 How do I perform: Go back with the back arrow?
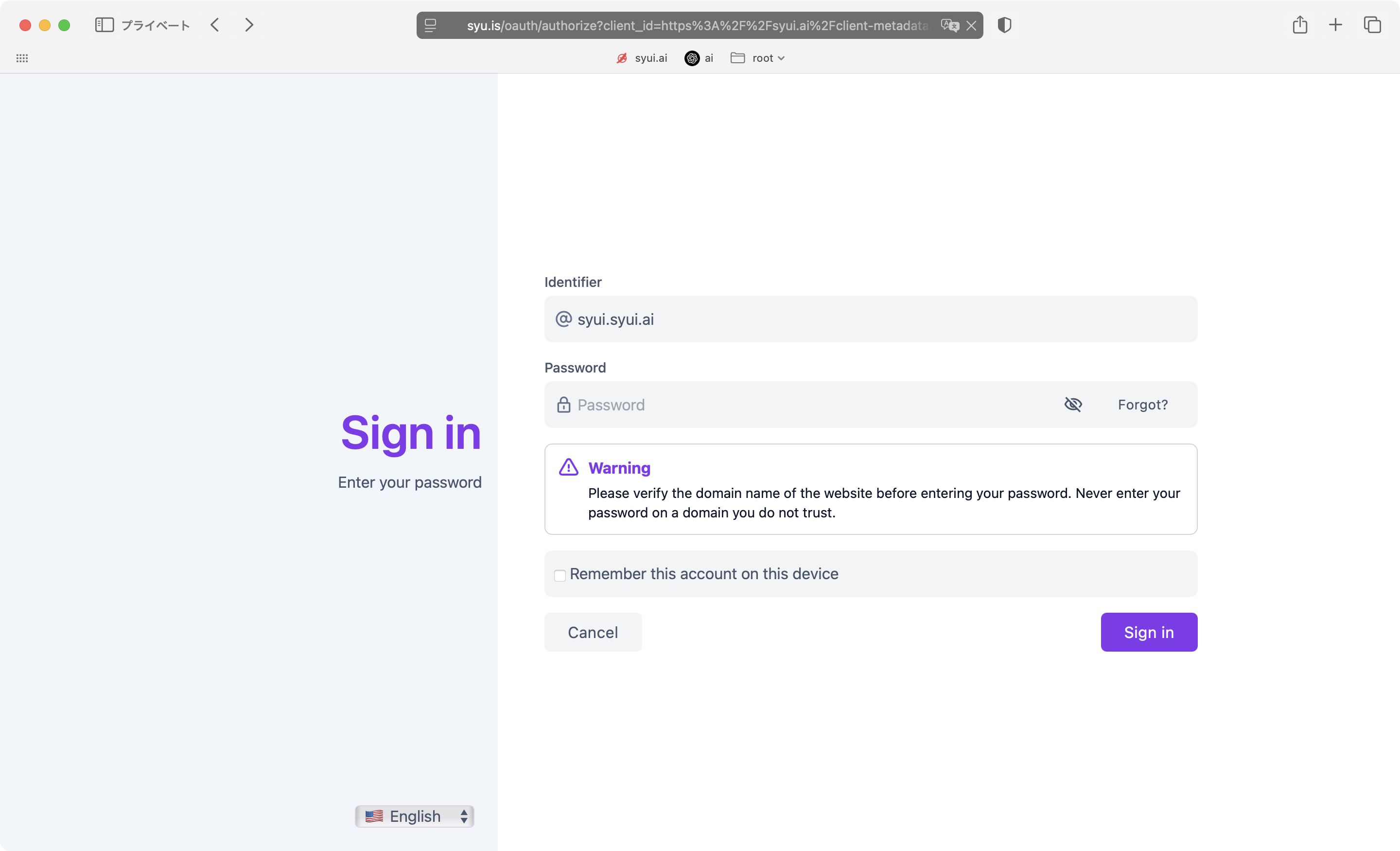215,25
